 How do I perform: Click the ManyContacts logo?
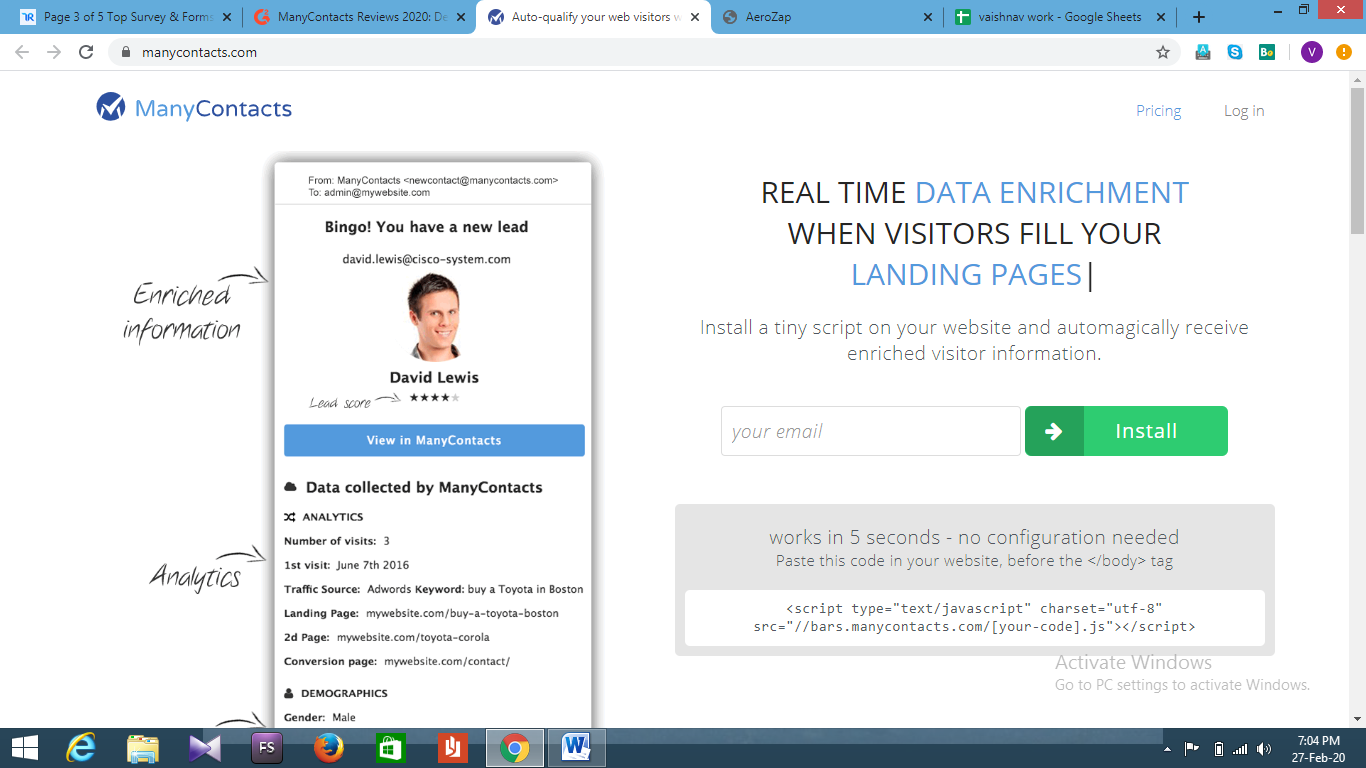194,108
